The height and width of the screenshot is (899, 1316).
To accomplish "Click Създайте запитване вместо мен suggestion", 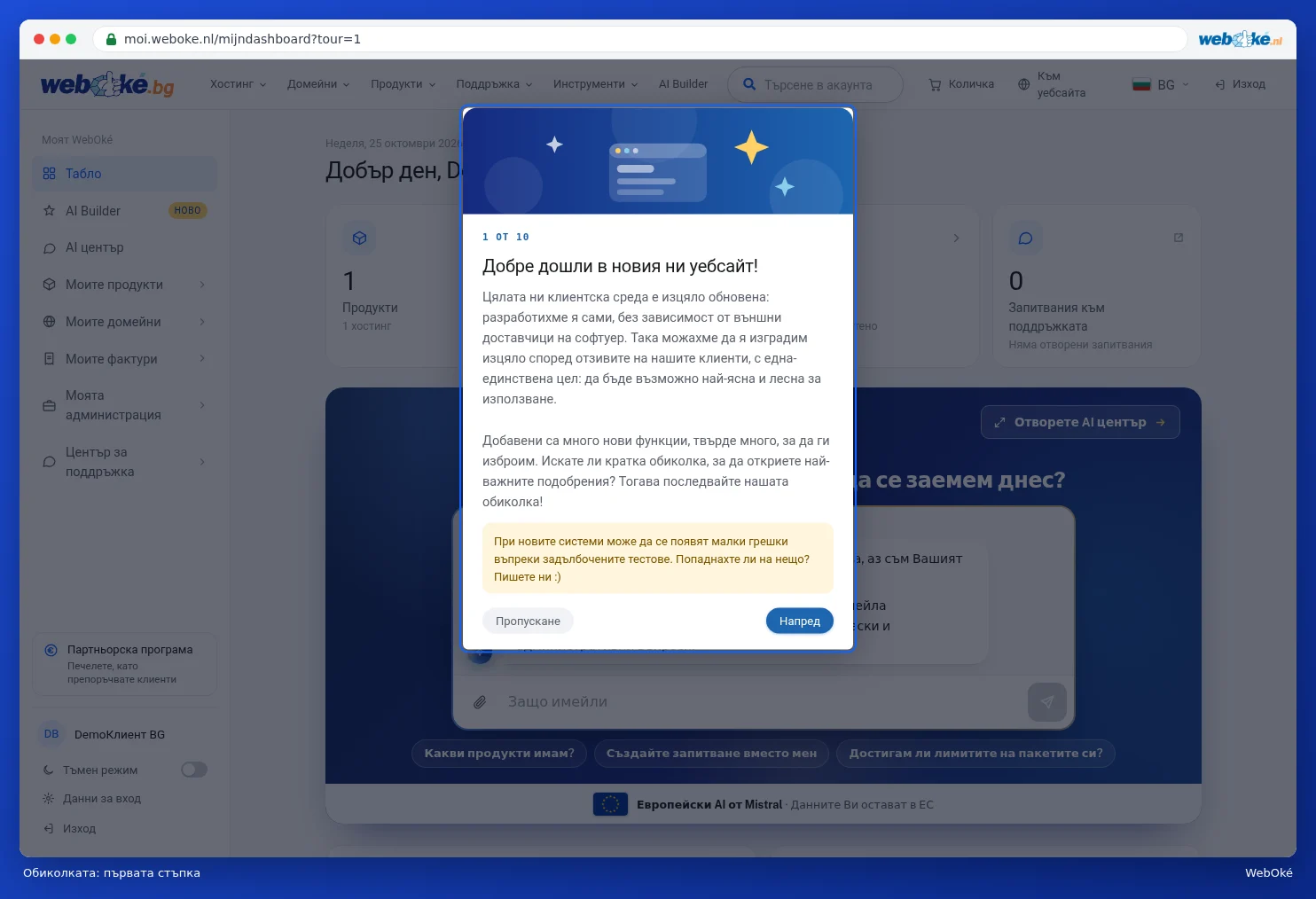I will click(x=711, y=754).
